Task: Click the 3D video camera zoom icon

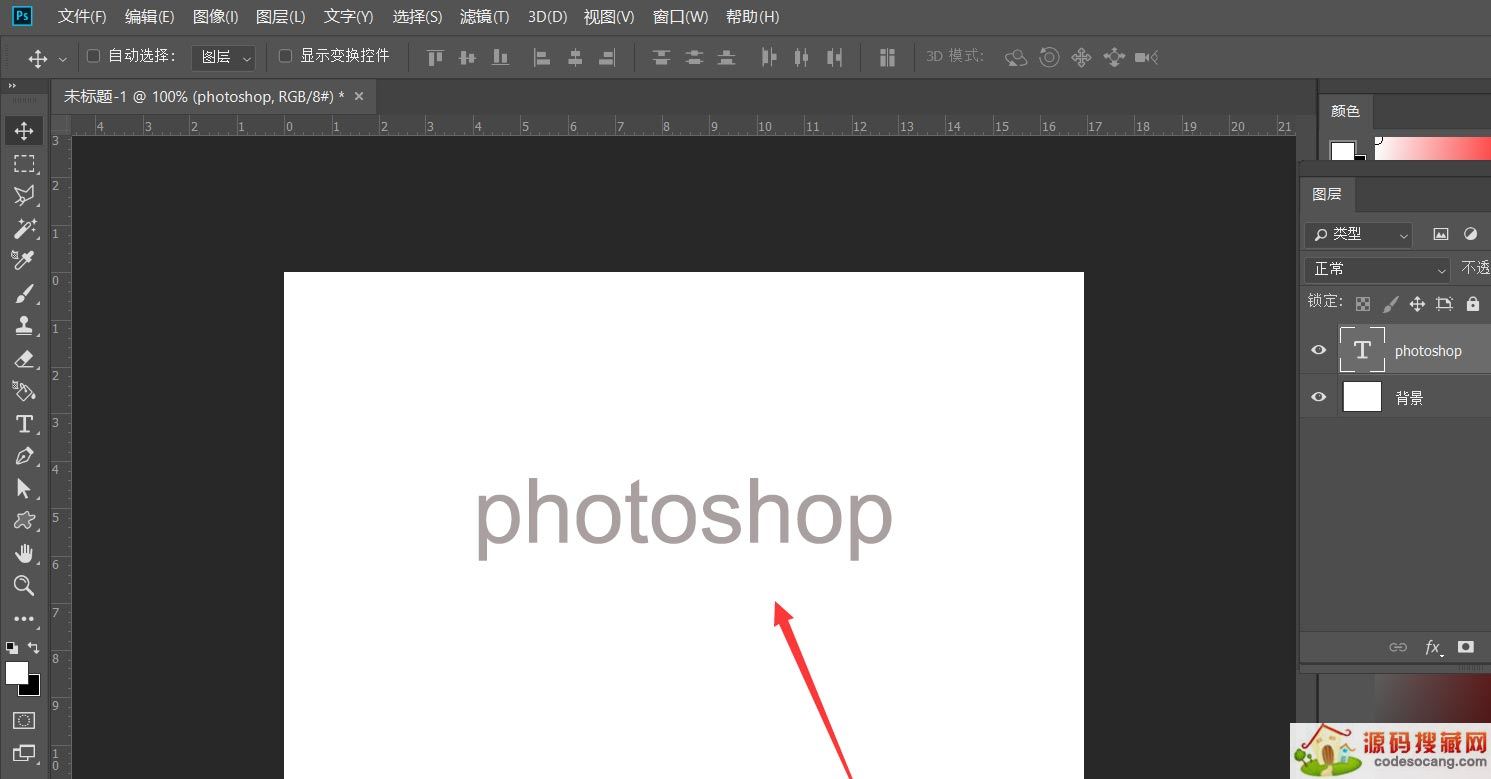Action: (1146, 58)
